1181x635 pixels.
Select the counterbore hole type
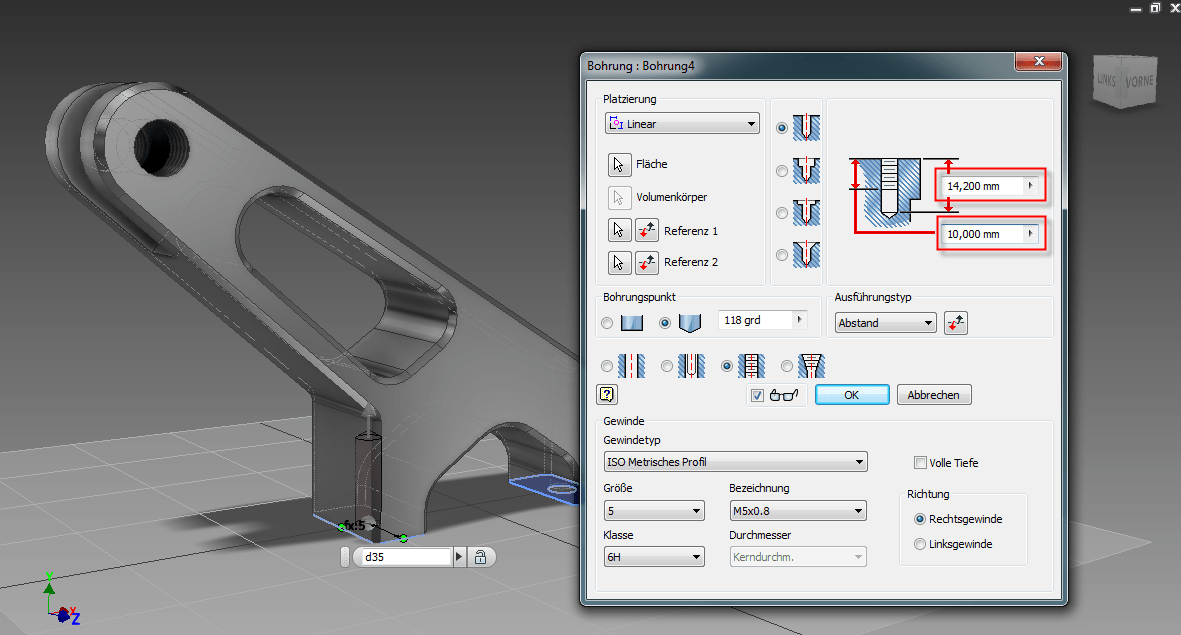pyautogui.click(x=782, y=171)
